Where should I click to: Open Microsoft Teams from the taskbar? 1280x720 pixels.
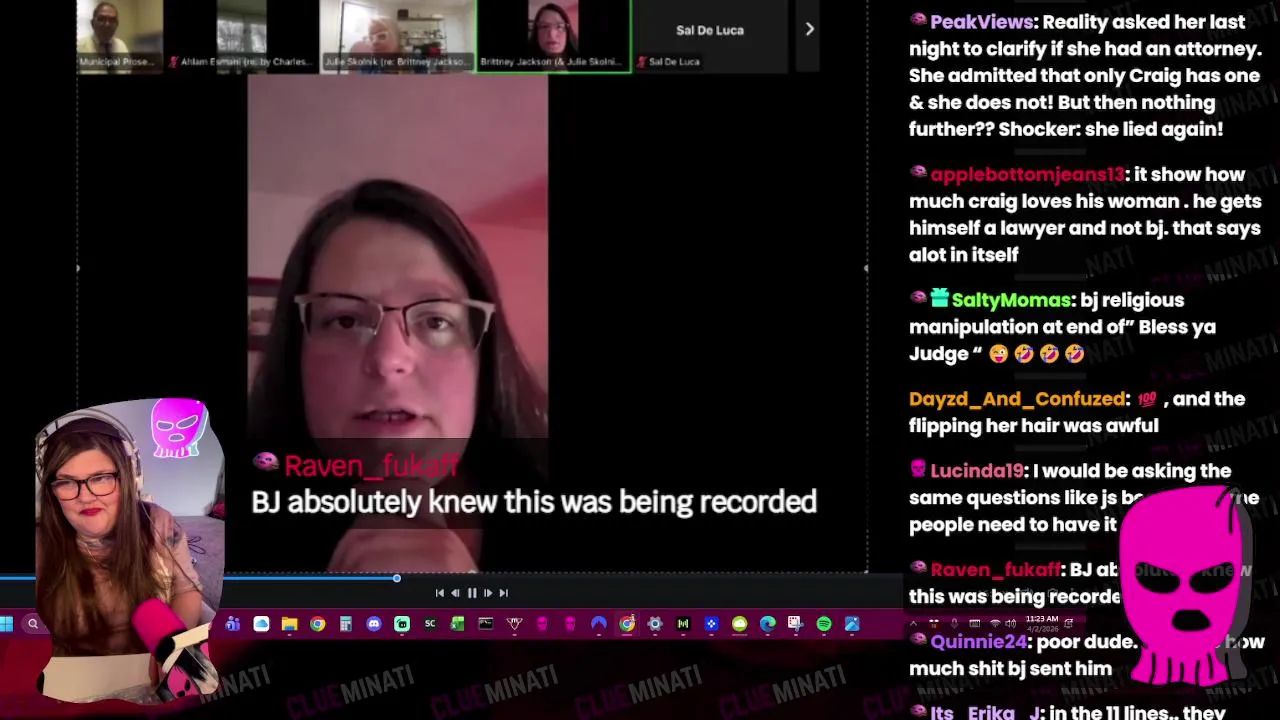[x=233, y=624]
